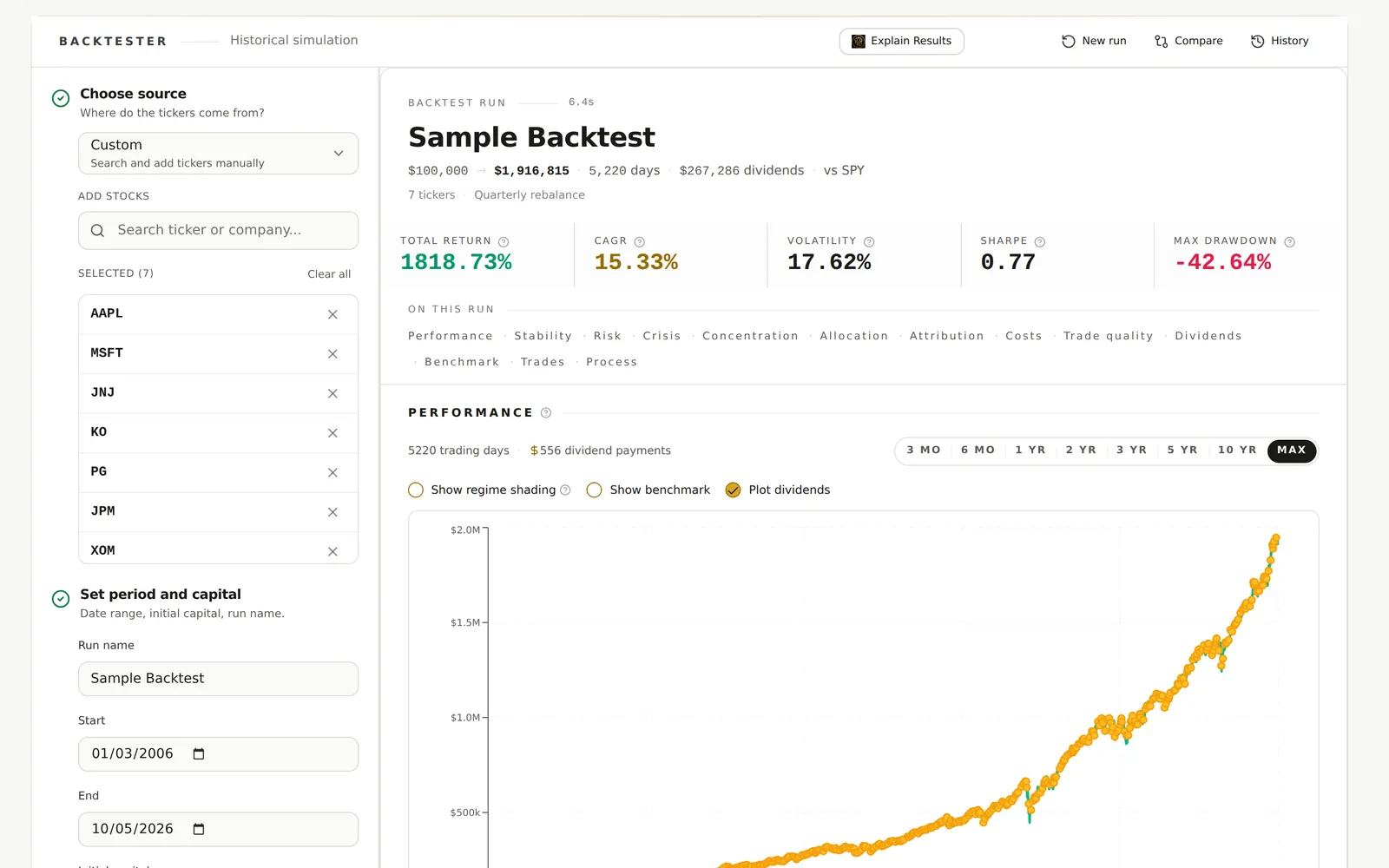This screenshot has width=1389, height=868.
Task: Remove JPM from the selected list
Action: [x=332, y=512]
